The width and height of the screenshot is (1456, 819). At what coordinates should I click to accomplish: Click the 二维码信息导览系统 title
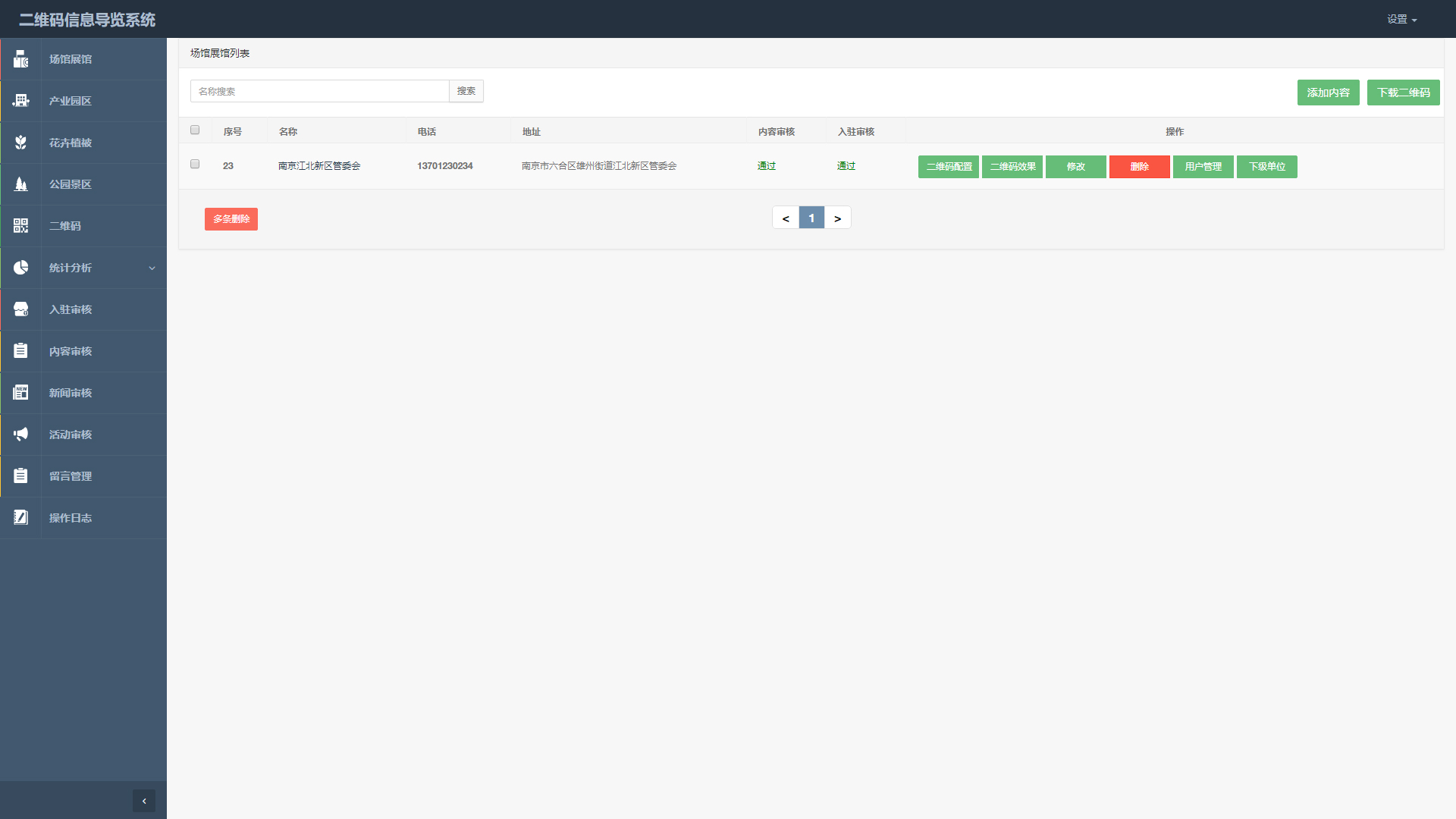click(87, 20)
